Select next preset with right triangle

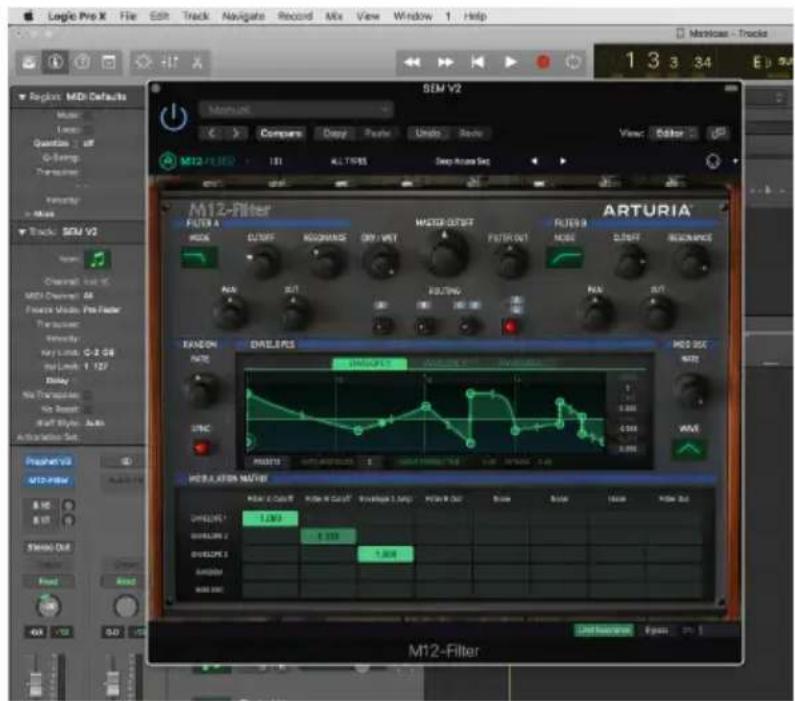tap(563, 161)
